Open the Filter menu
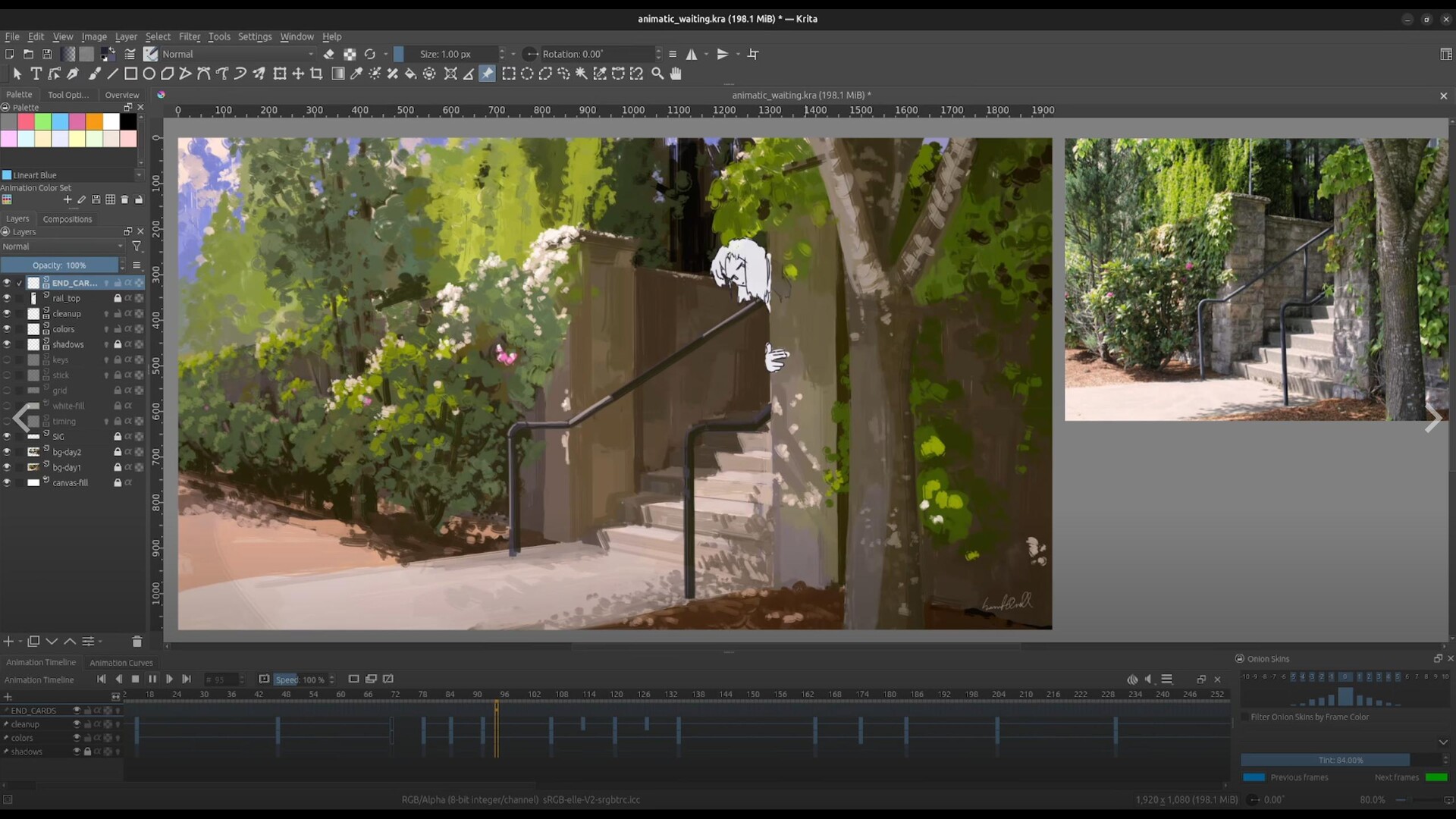Image resolution: width=1456 pixels, height=819 pixels. click(189, 36)
